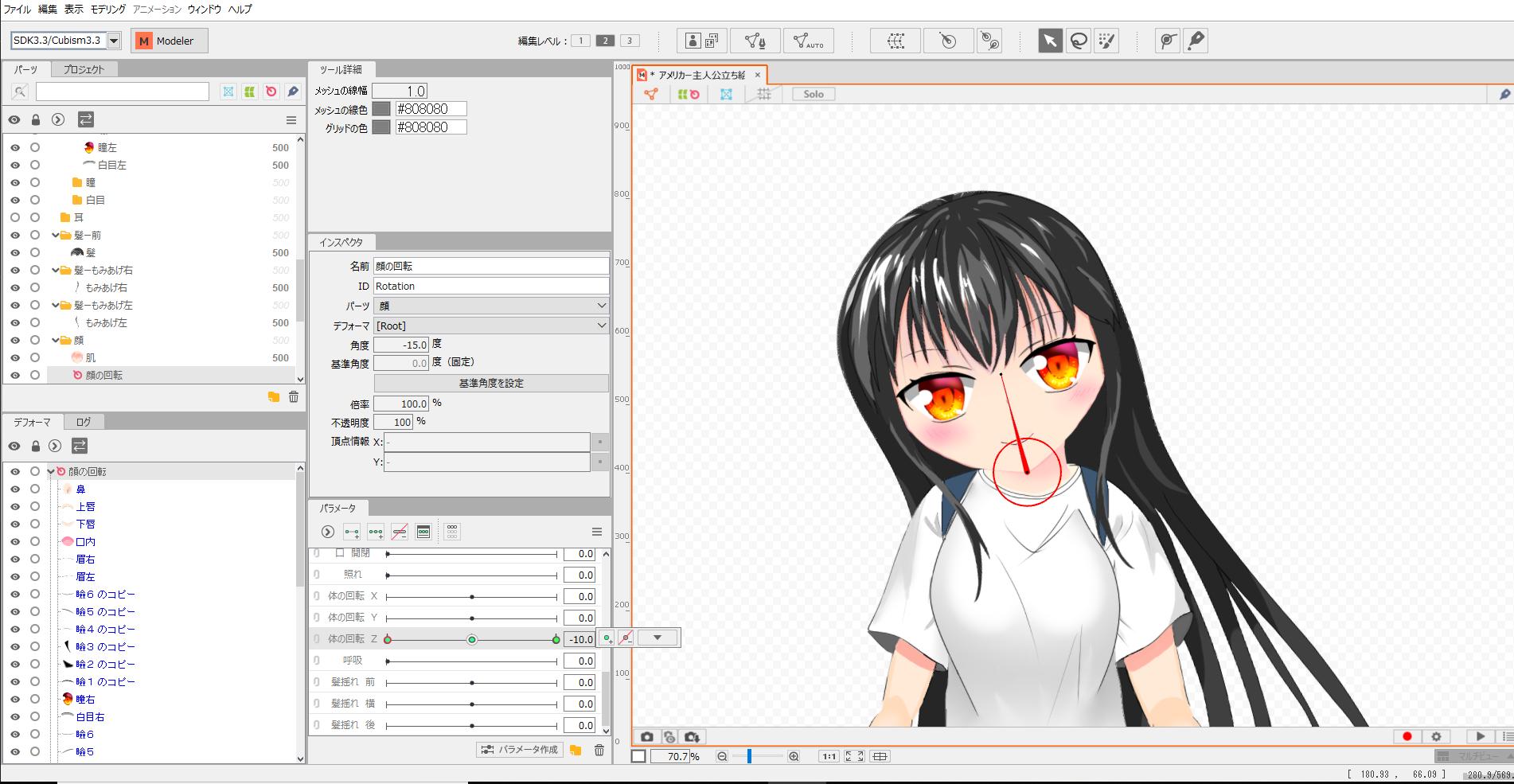Viewport: 1514px width, 784px height.
Task: Collapse the 顔 folder
Action: point(56,340)
